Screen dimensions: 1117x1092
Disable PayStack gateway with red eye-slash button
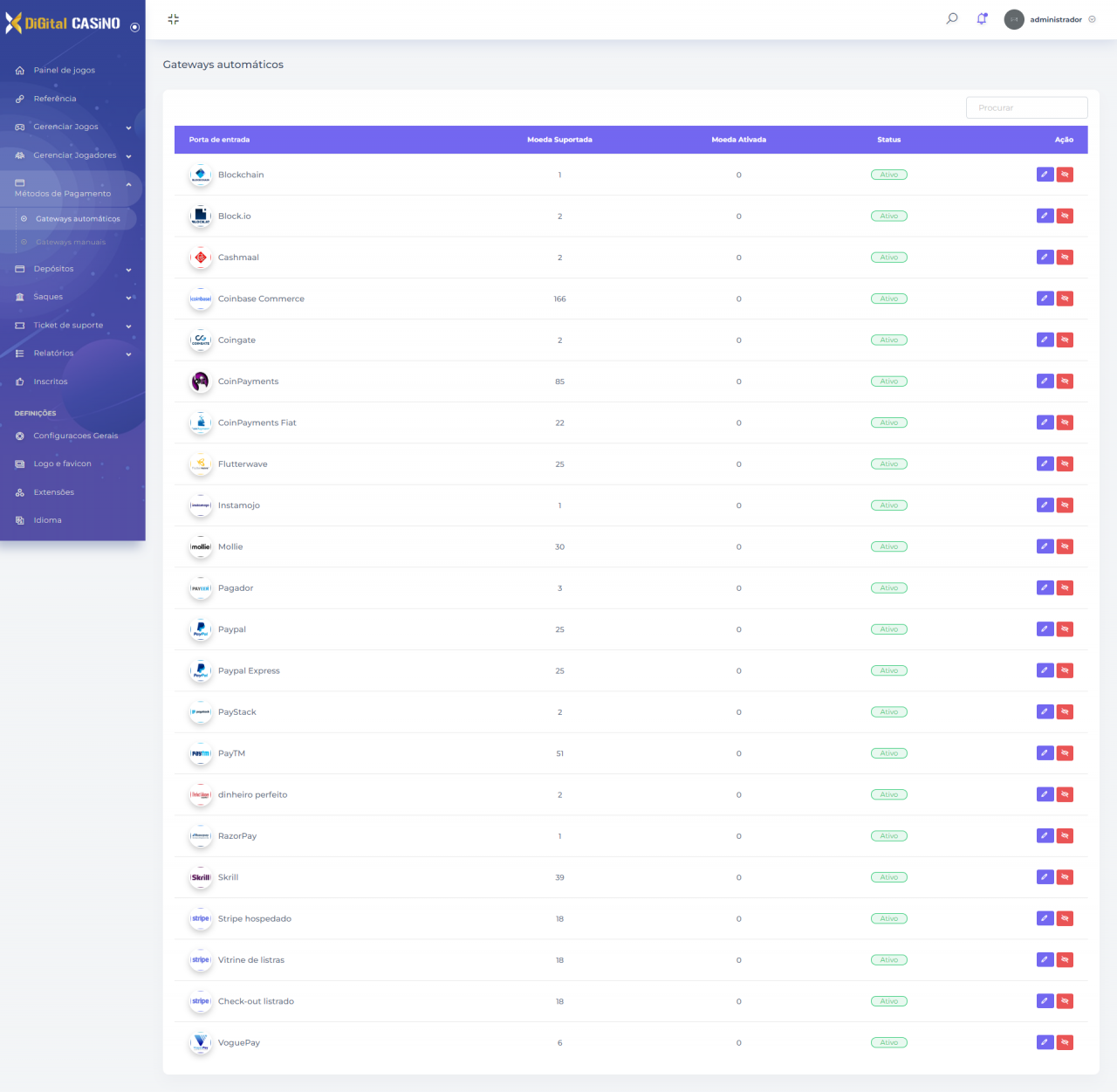pyautogui.click(x=1065, y=711)
